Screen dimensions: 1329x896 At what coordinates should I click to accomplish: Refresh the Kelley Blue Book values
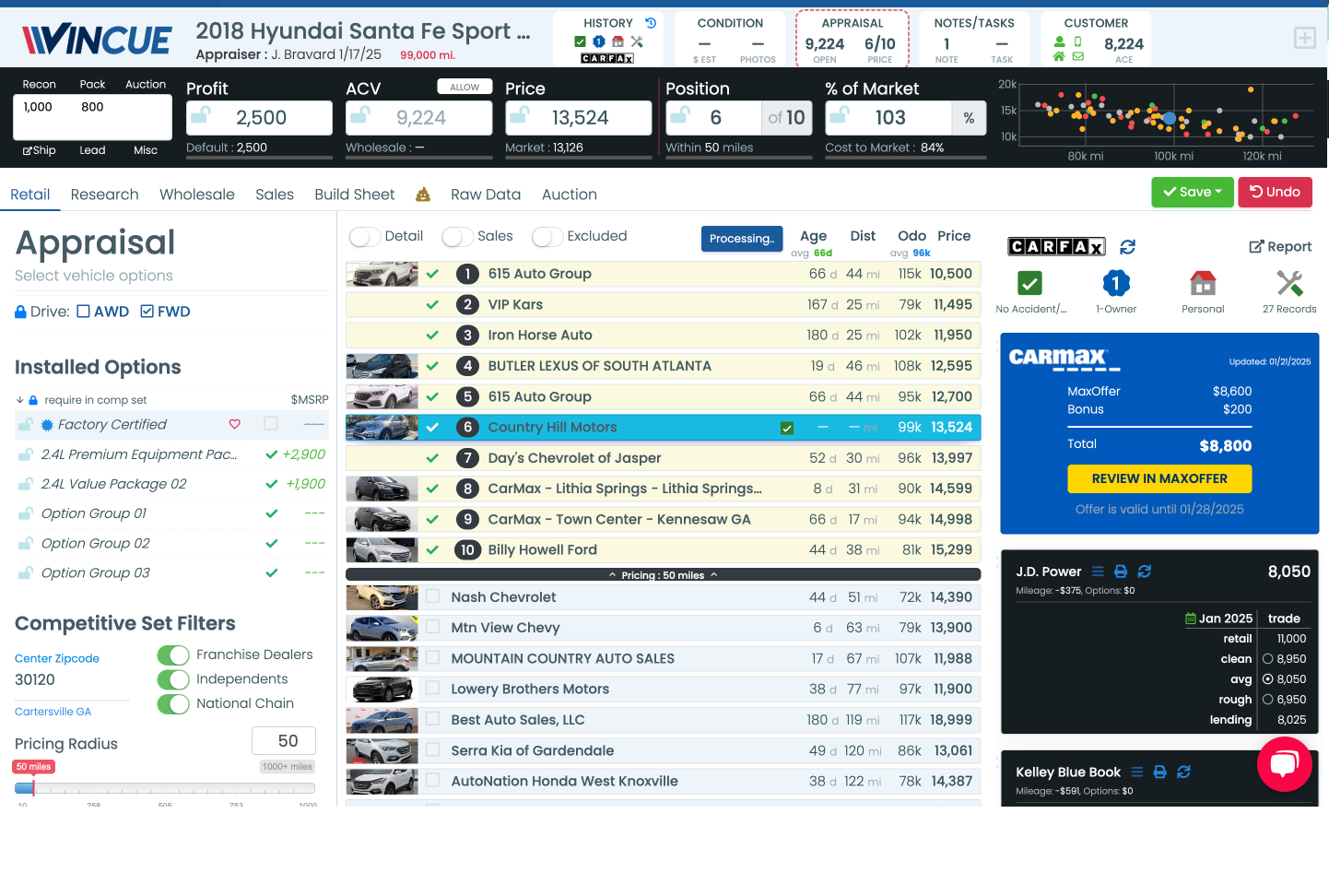[1184, 772]
